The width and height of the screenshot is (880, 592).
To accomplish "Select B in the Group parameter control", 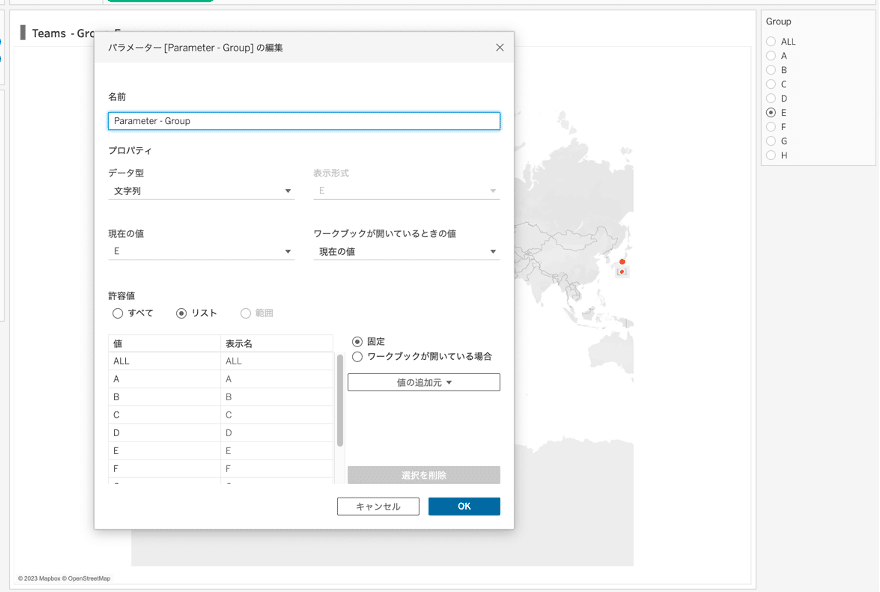I will click(x=771, y=70).
